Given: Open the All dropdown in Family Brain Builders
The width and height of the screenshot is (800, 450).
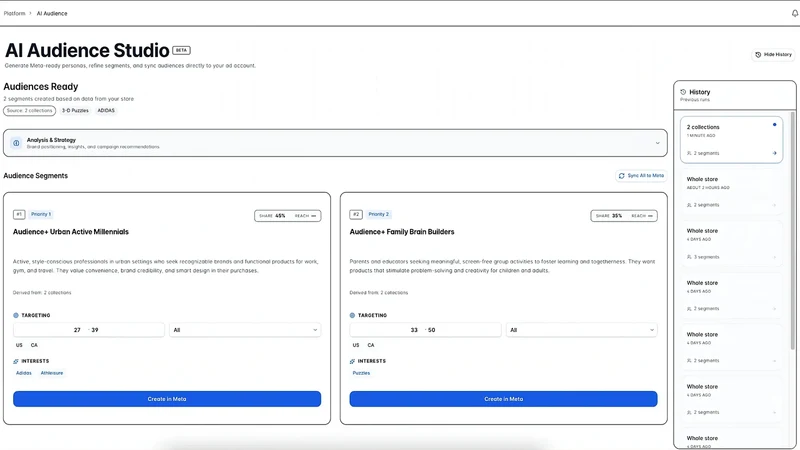Looking at the screenshot, I should coord(582,330).
